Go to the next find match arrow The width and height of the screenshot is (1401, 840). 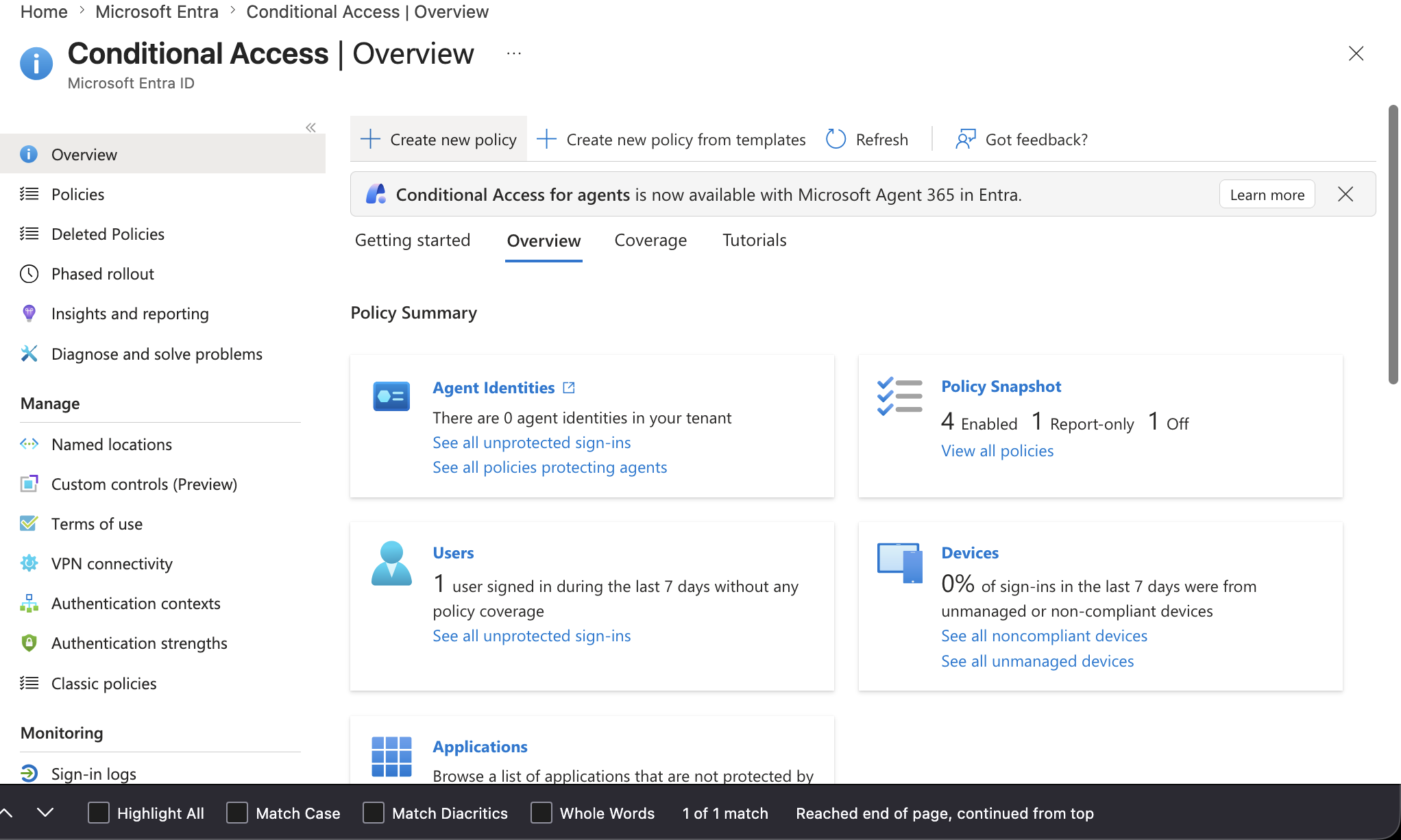45,813
